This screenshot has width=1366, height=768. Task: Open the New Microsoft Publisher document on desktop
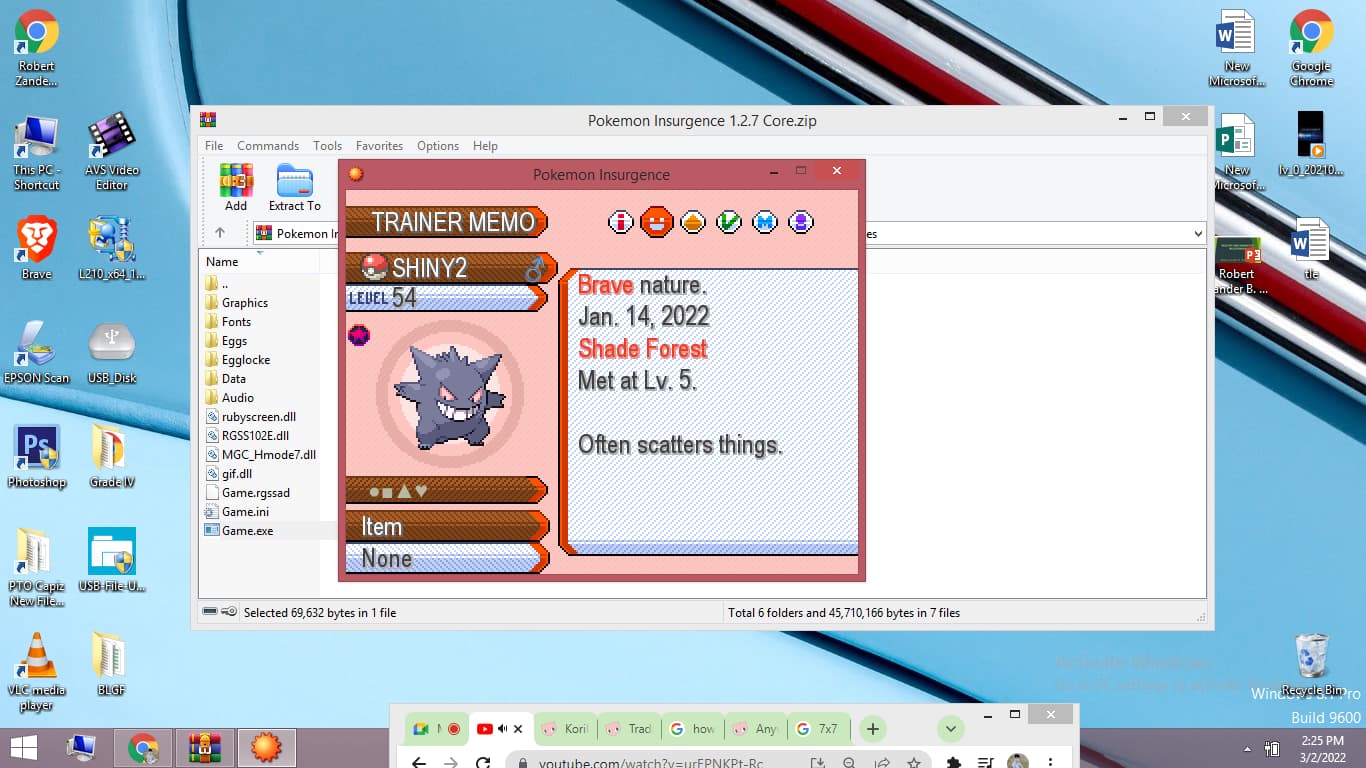[1236, 152]
